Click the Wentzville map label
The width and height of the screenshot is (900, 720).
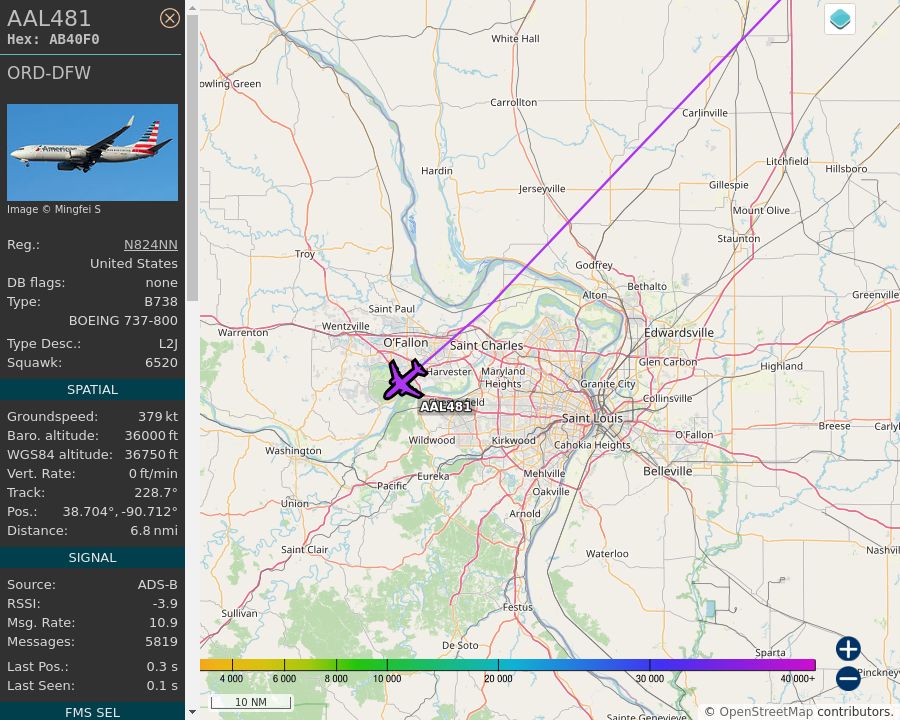[346, 326]
